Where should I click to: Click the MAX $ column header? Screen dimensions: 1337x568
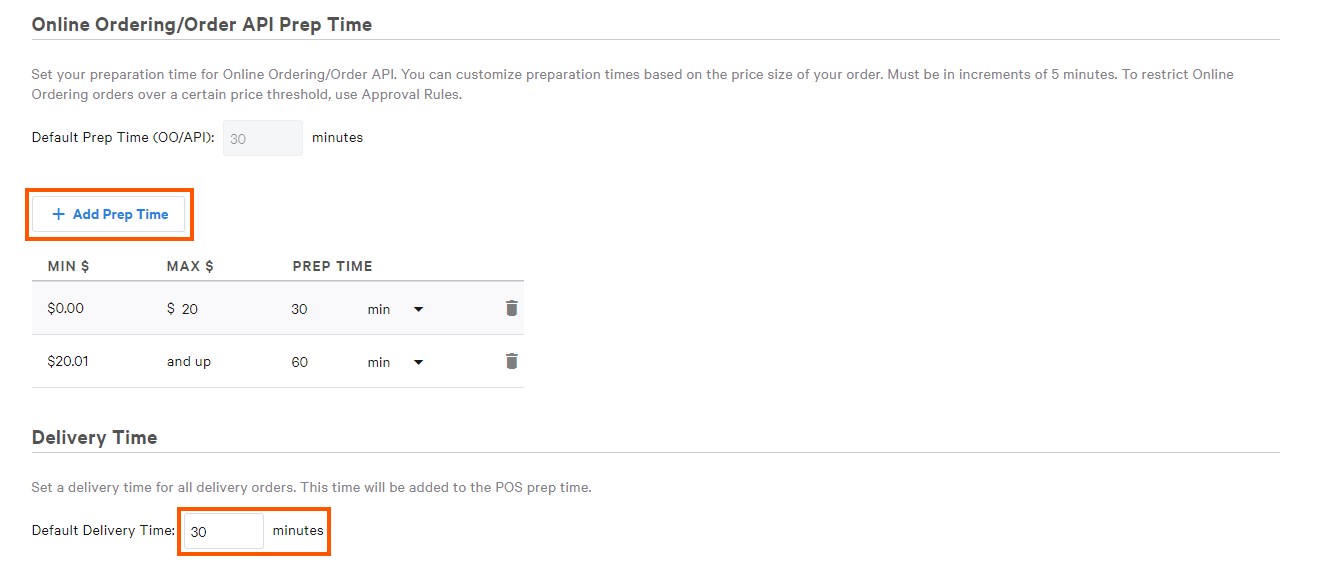[190, 266]
